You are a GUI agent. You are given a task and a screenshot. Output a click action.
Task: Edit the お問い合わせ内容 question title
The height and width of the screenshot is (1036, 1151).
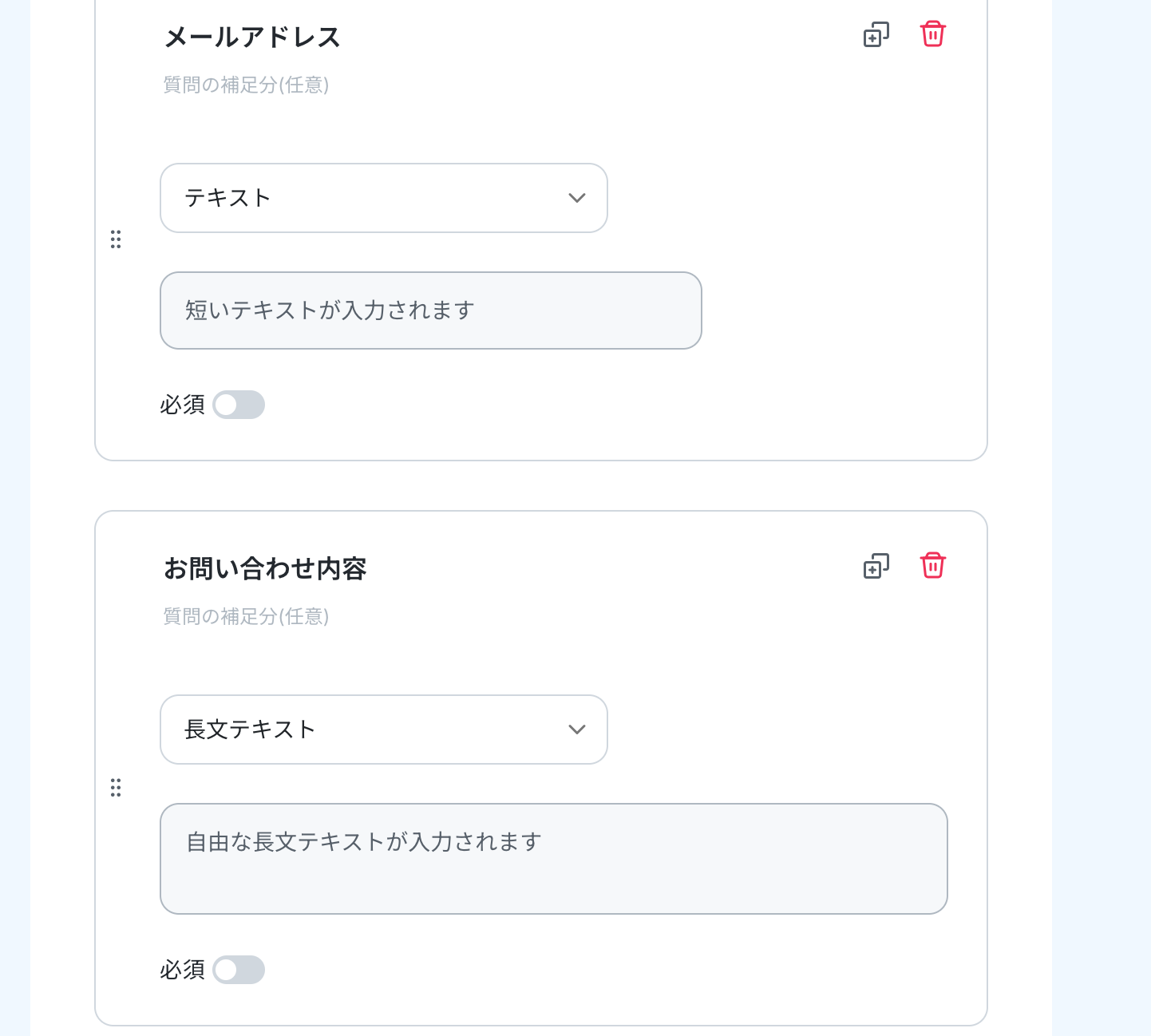[265, 569]
